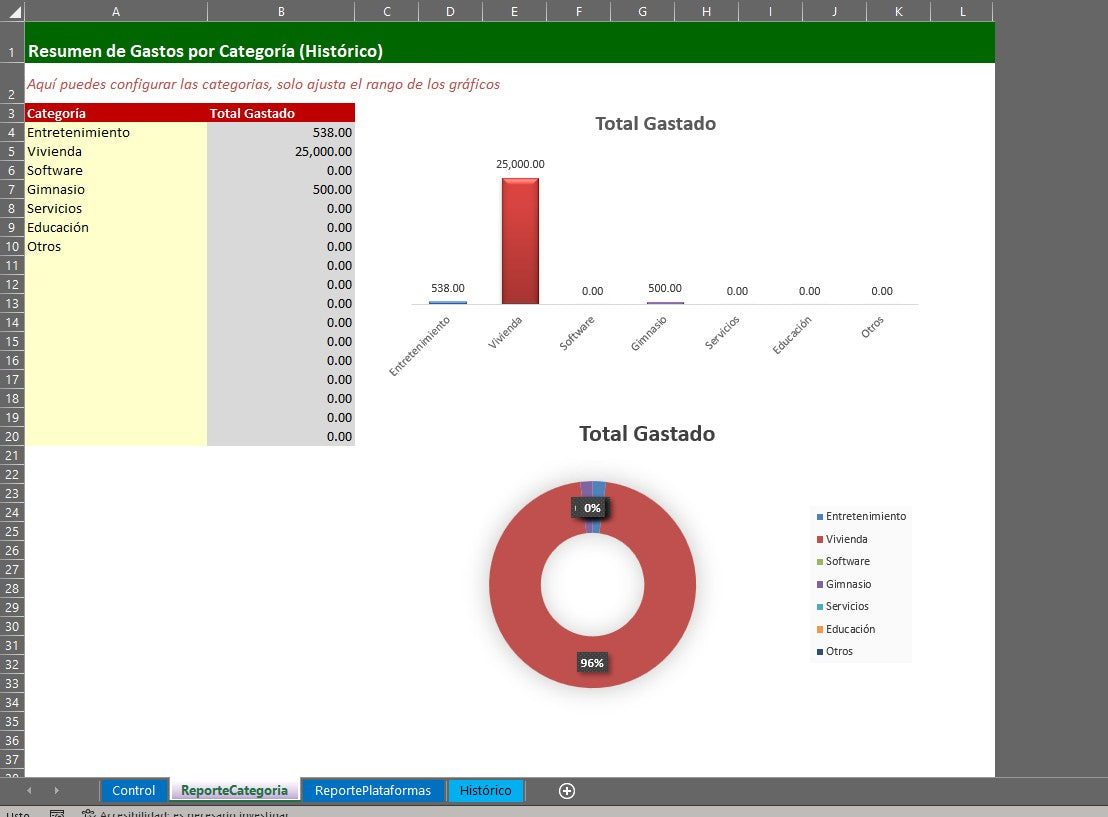Click the Vivienda legend entry
This screenshot has width=1108, height=817.
(842, 539)
